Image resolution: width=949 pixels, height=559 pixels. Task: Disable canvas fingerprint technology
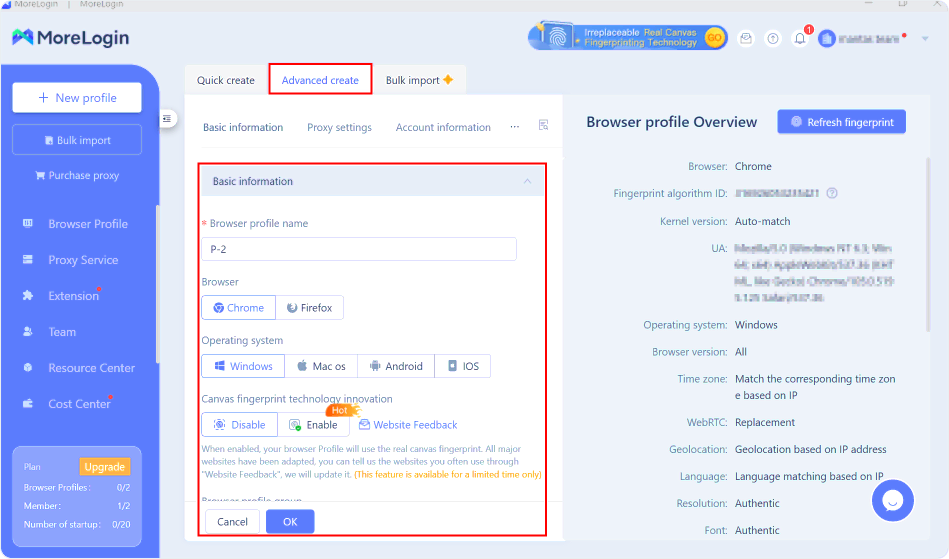click(240, 425)
